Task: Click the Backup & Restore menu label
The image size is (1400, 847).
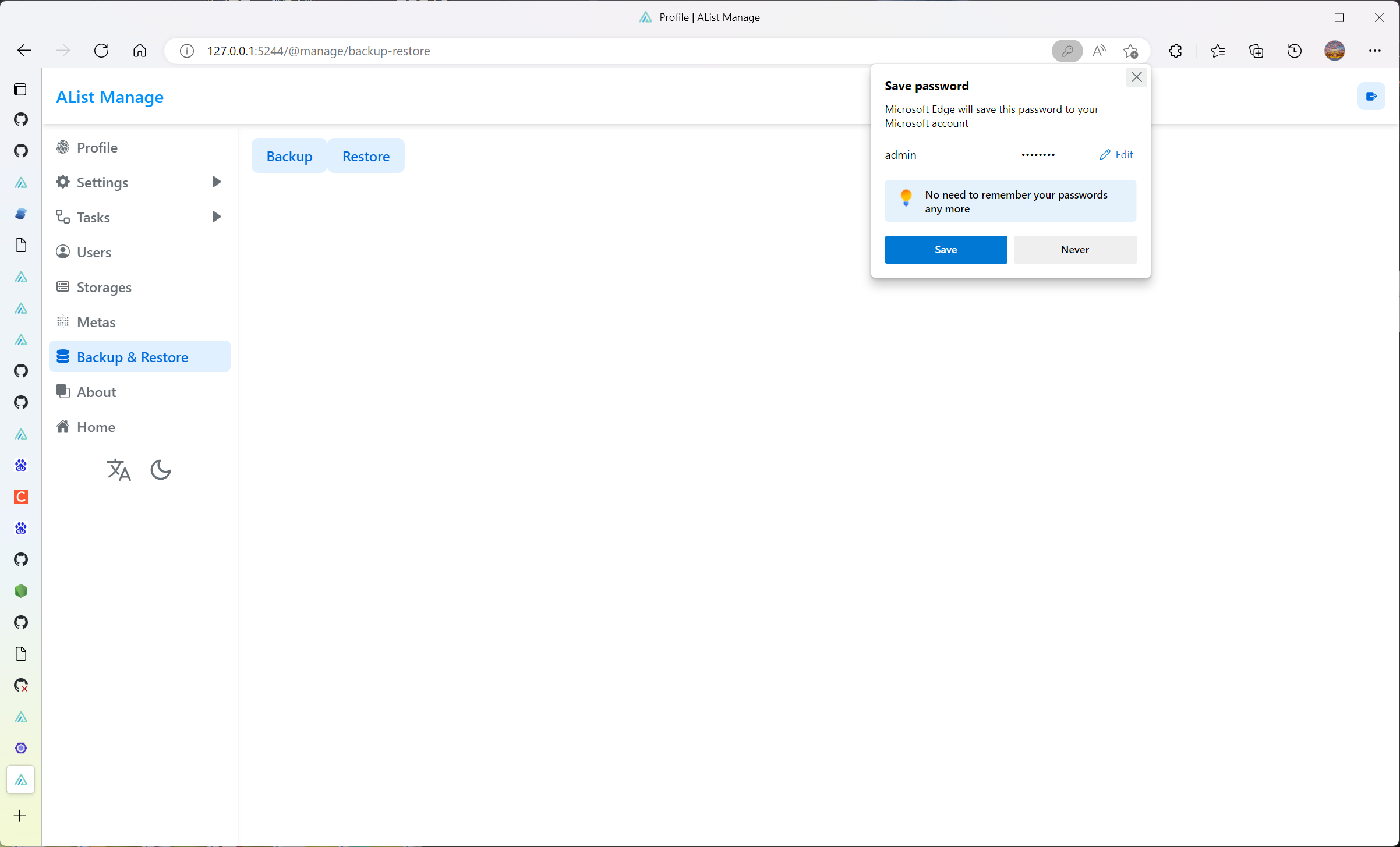Action: [132, 357]
